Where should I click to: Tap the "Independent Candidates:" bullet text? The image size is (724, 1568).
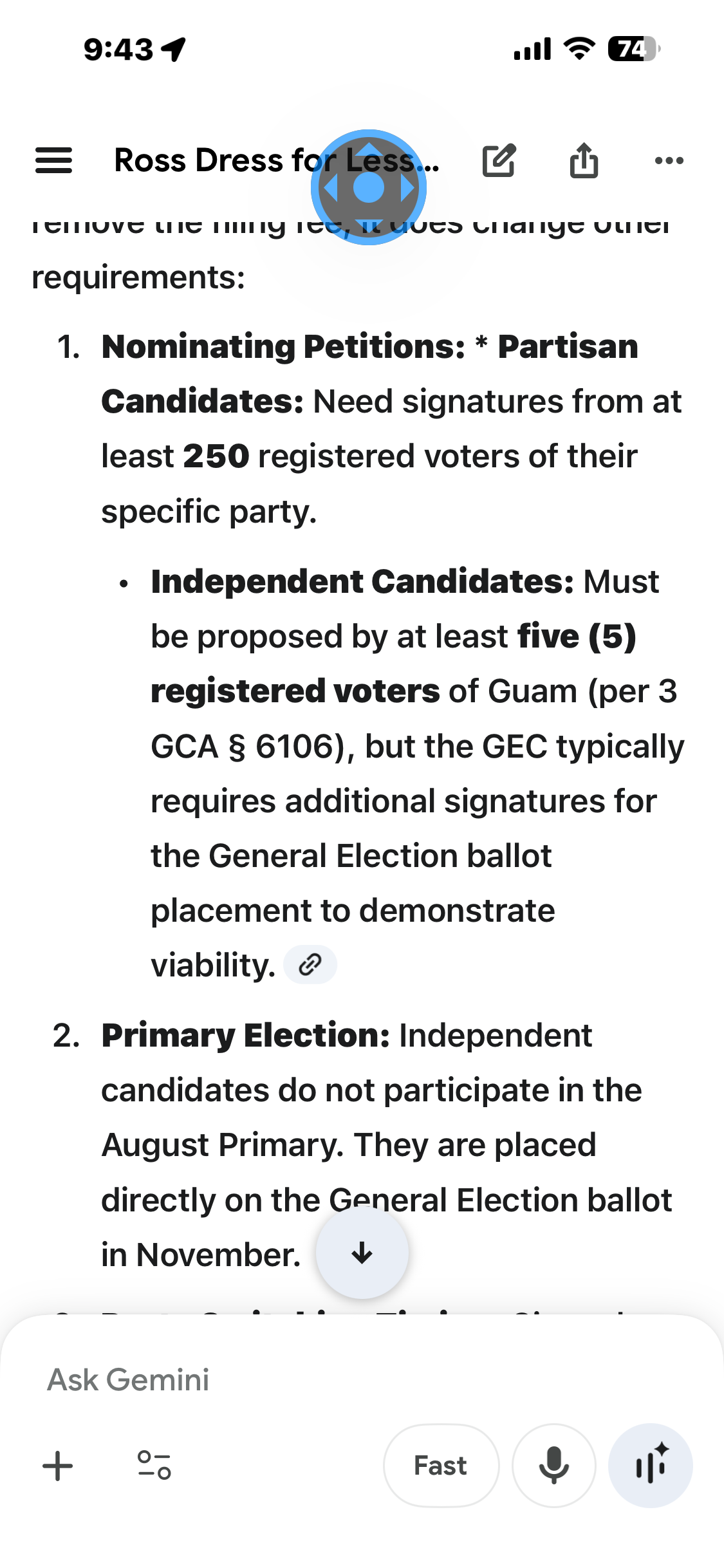tap(362, 582)
